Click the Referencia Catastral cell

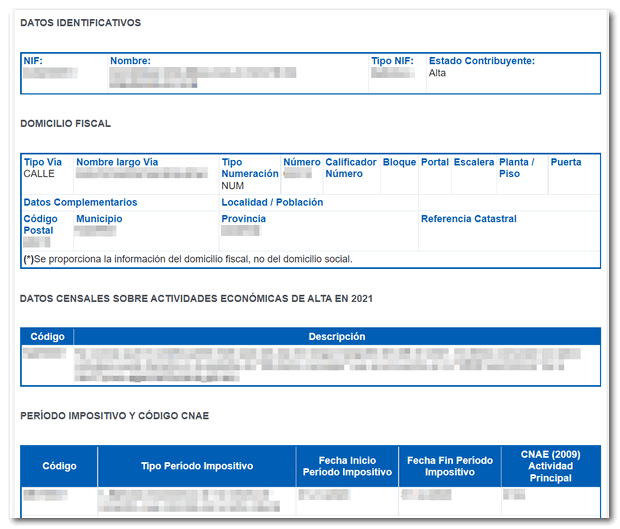click(x=508, y=231)
